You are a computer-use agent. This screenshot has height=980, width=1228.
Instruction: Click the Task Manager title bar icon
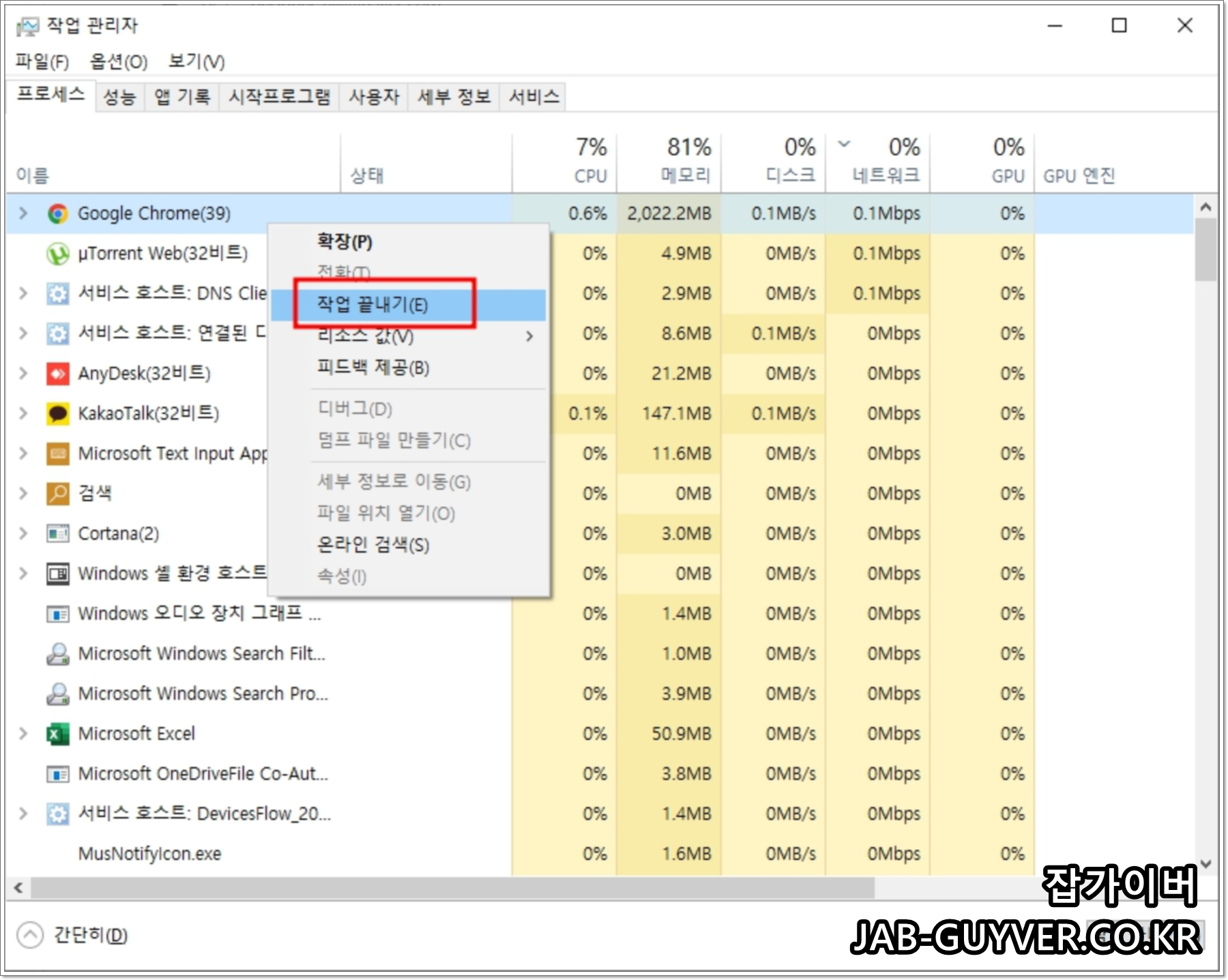pos(28,27)
